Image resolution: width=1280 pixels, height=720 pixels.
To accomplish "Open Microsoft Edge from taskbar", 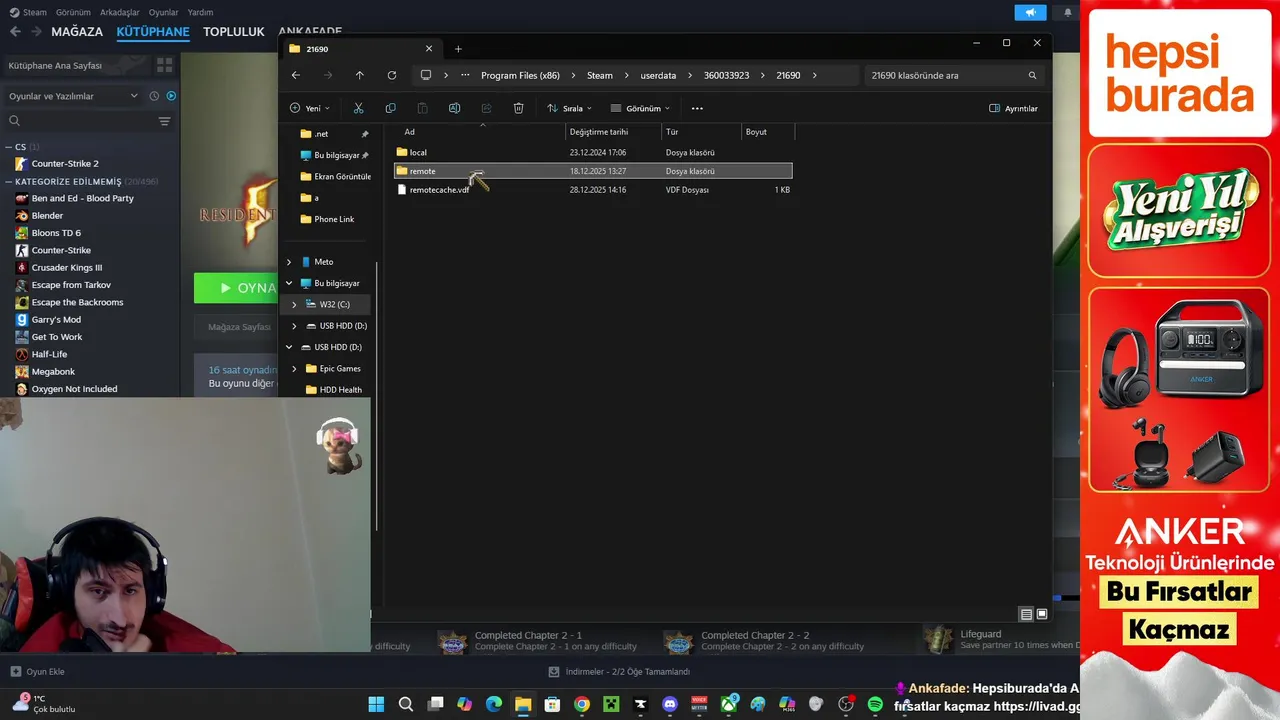I will click(493, 704).
